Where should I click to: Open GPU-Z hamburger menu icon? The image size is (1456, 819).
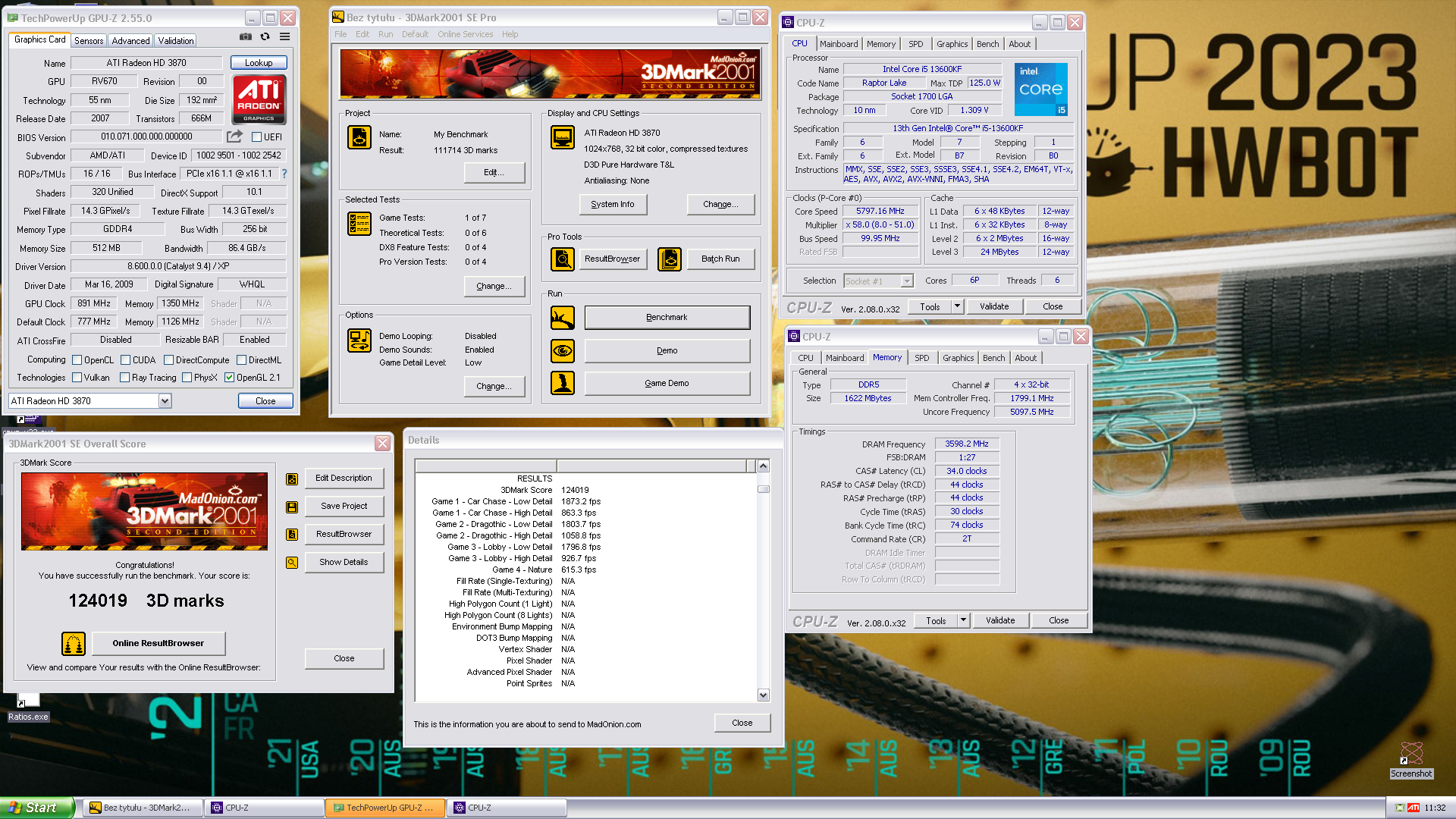(x=284, y=36)
